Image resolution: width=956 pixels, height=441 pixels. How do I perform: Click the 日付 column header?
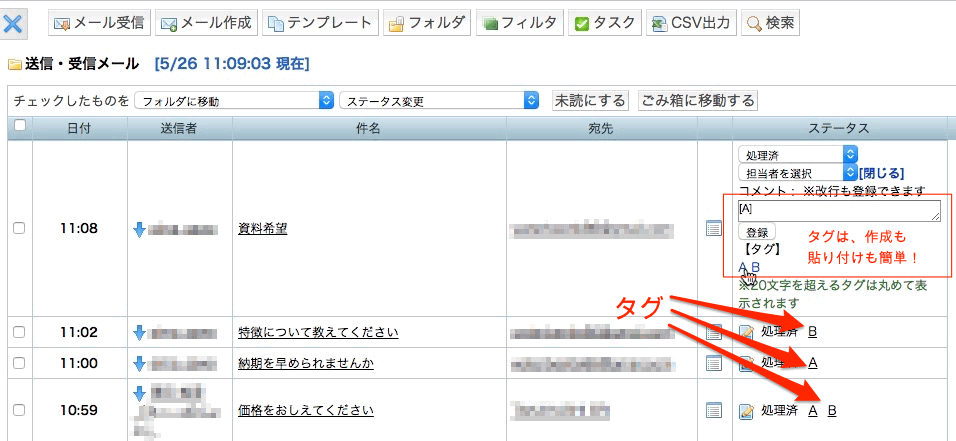[x=79, y=128]
